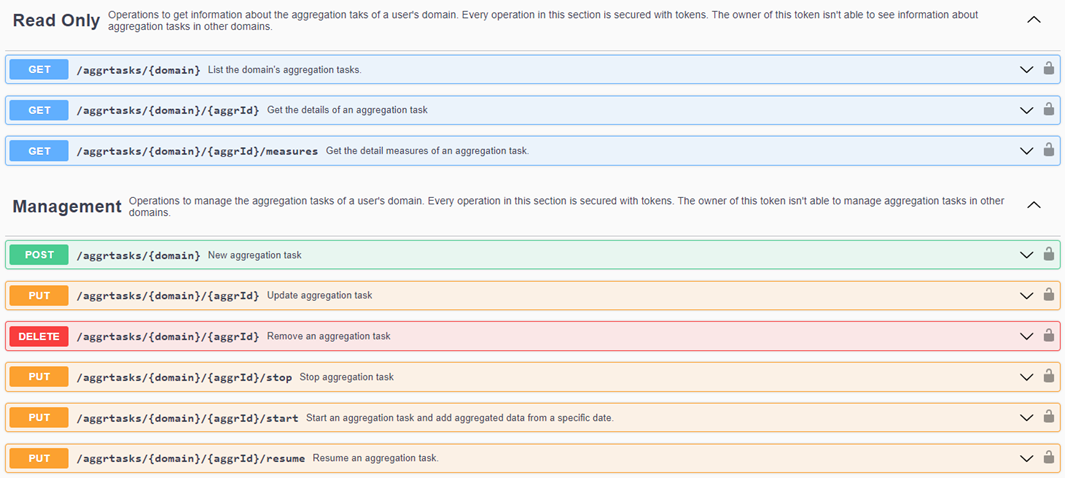Click lock icon on PUT Update aggregation task row

1049,295
